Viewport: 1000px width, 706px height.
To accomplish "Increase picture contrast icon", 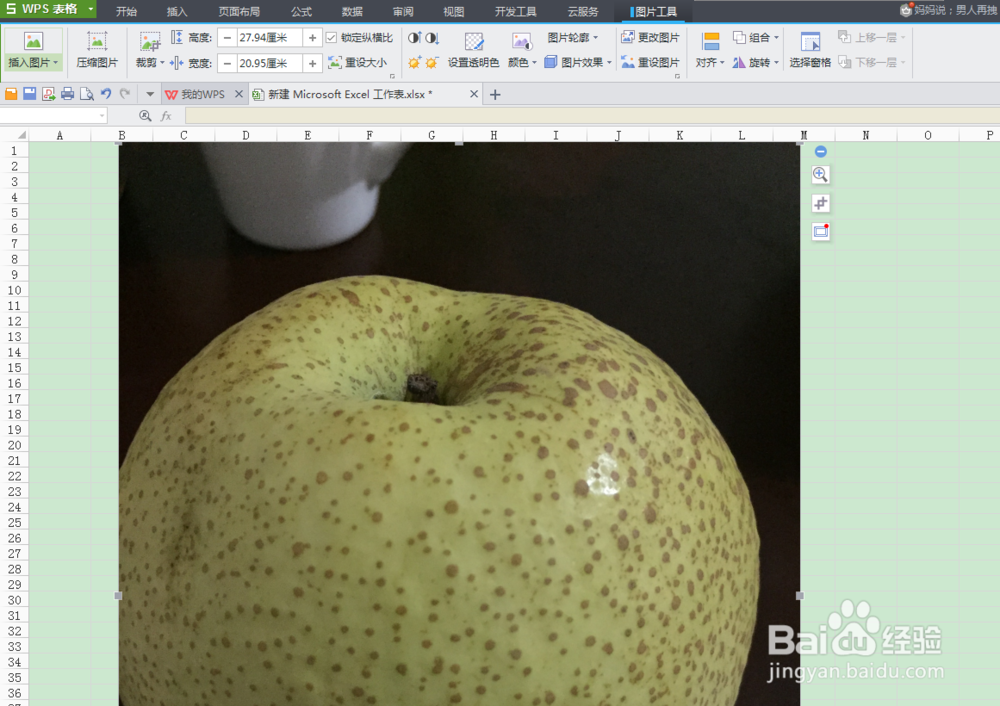I will [415, 38].
